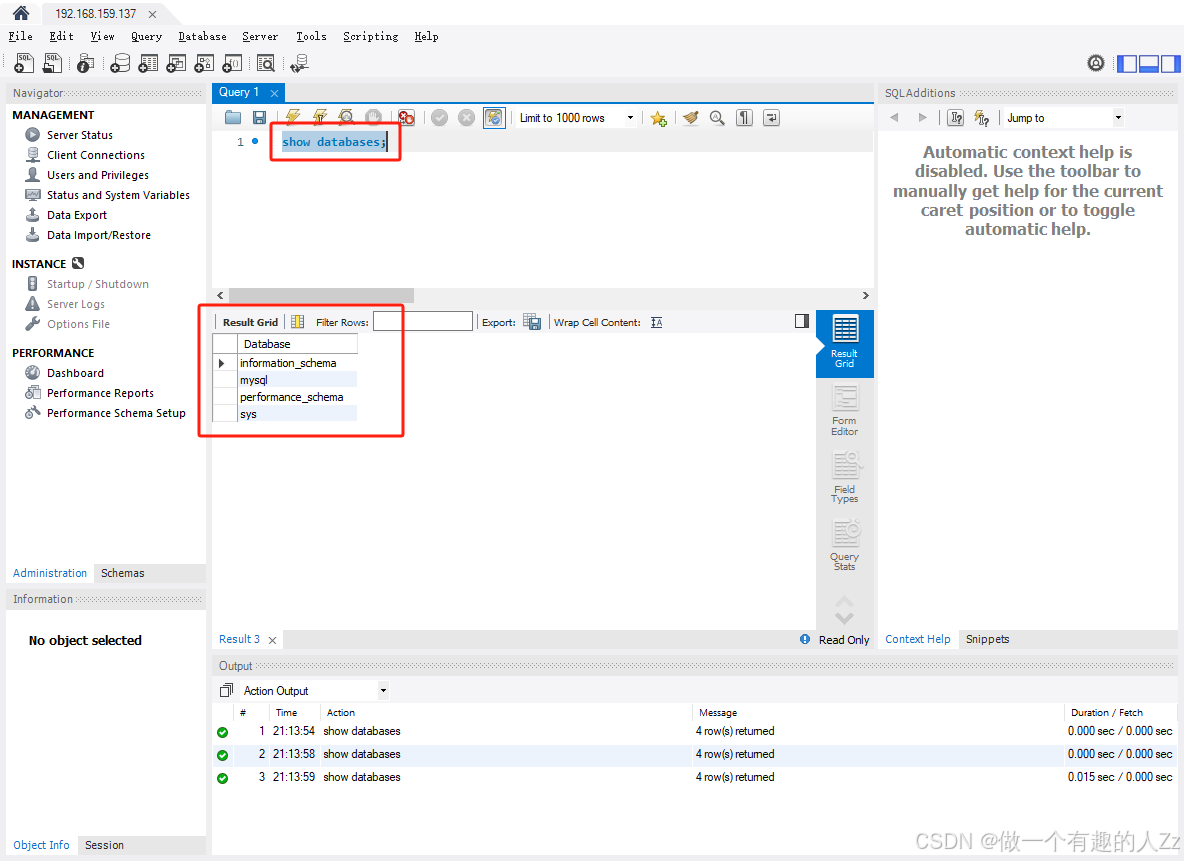Open Server Status in Management
This screenshot has width=1184, height=861.
point(79,135)
